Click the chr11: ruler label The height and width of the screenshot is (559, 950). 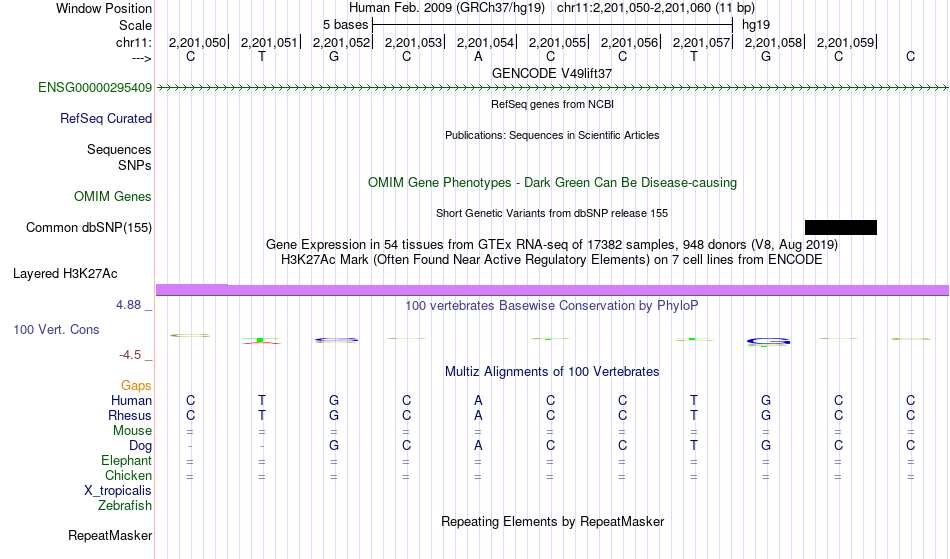click(x=134, y=42)
